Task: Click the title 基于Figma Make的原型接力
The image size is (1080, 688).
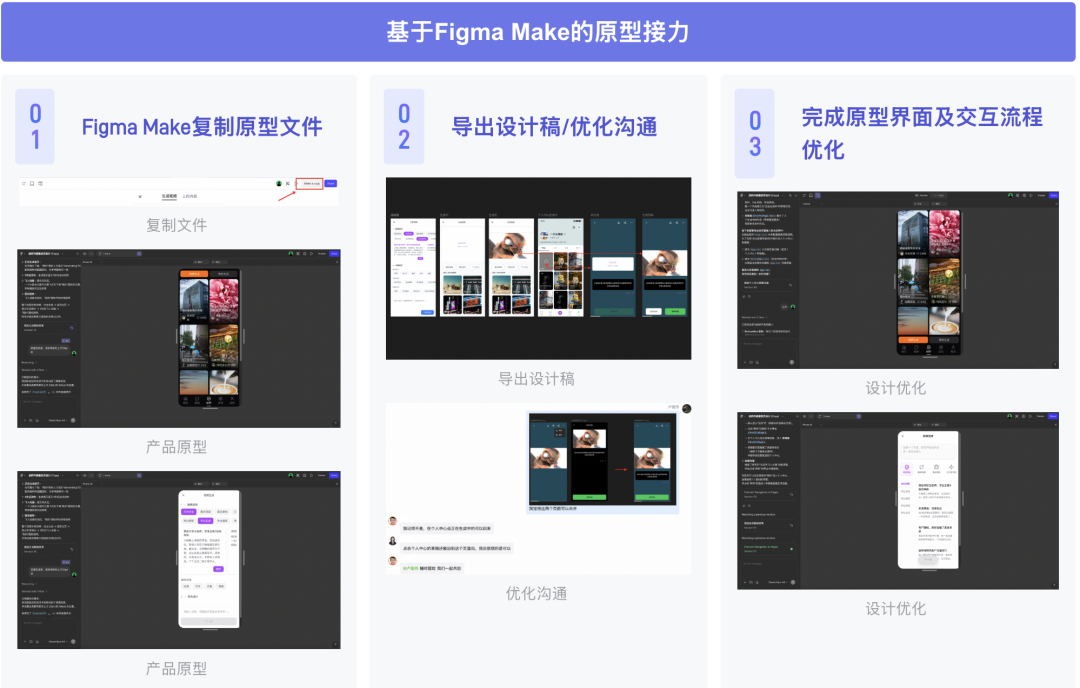Action: coord(538,32)
